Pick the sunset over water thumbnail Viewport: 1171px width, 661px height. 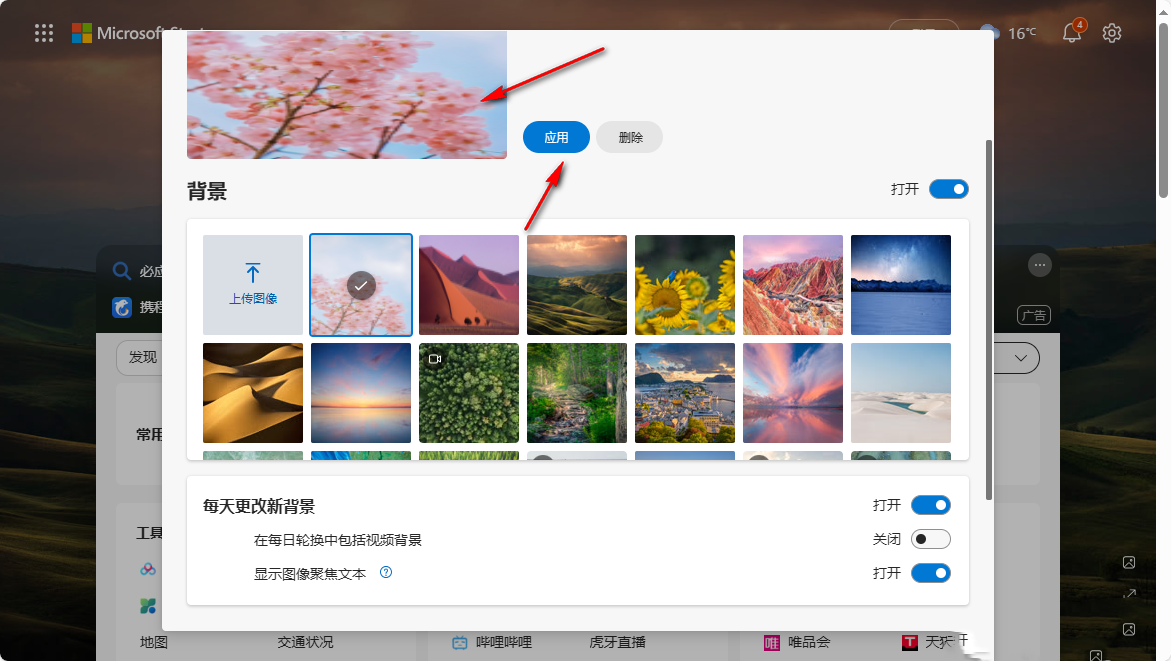pyautogui.click(x=361, y=393)
